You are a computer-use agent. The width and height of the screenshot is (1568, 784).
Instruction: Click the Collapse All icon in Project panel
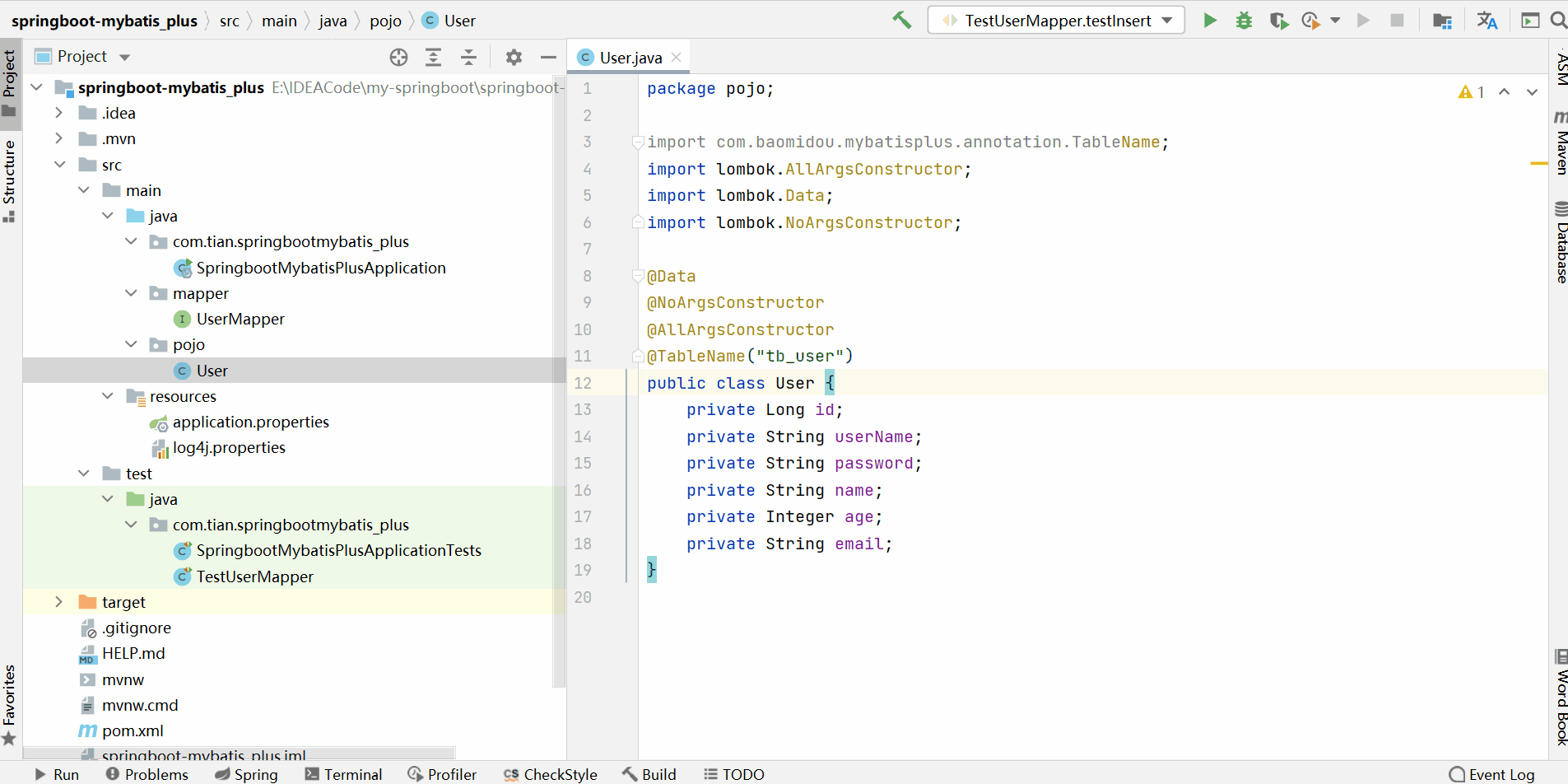coord(468,57)
